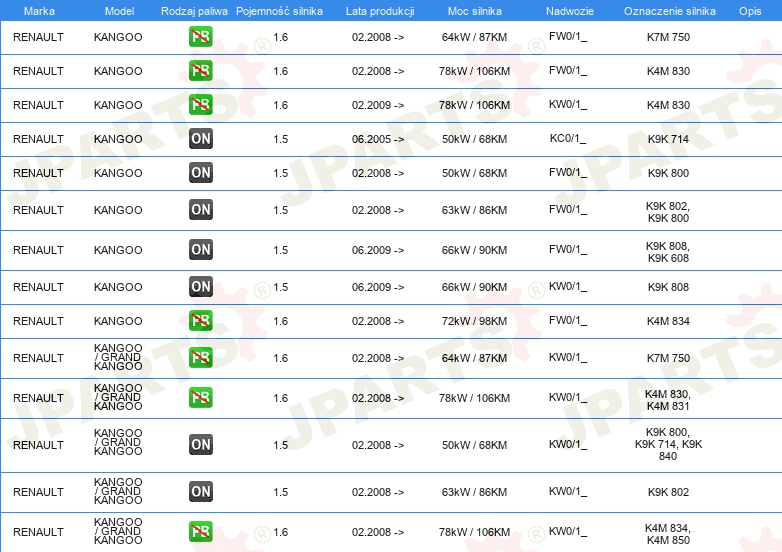
Task: Click the ON diesel icon in the K9K 840 row
Action: pyautogui.click(x=200, y=444)
